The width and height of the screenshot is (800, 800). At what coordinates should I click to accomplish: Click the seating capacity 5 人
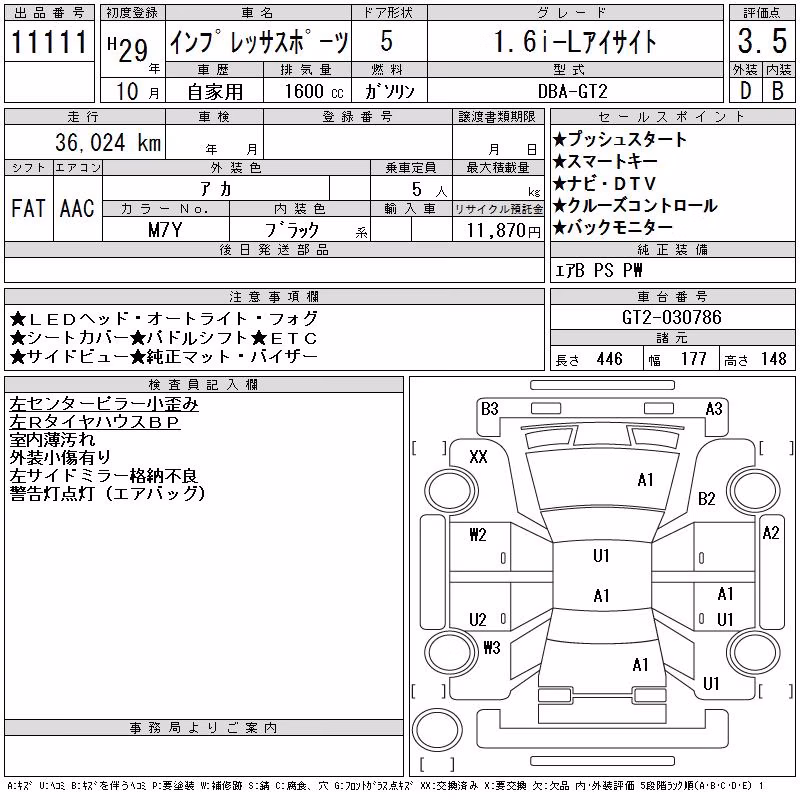(x=429, y=189)
